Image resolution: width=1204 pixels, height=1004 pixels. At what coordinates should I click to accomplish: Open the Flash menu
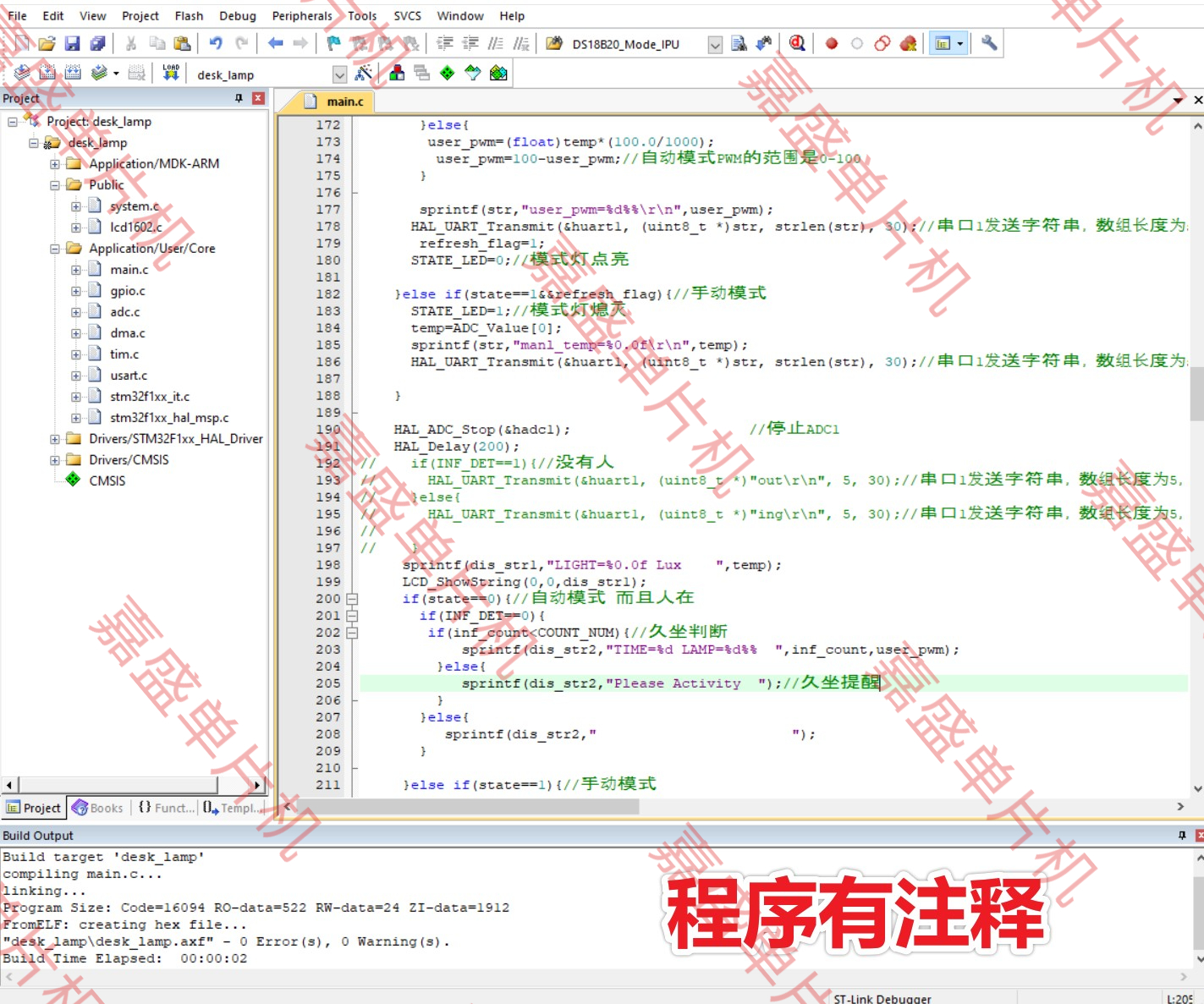pyautogui.click(x=189, y=15)
